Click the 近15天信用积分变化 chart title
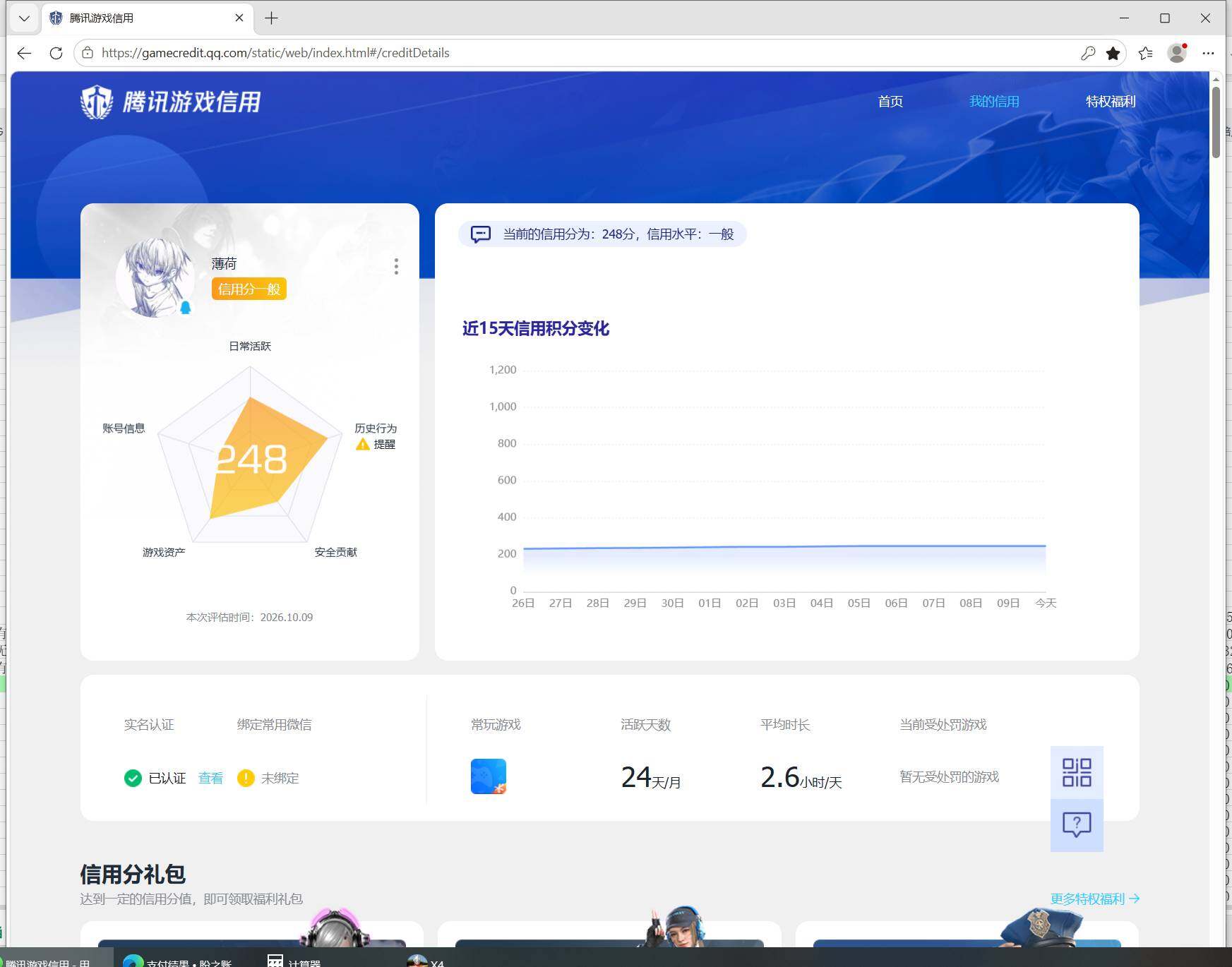The image size is (1232, 967). tap(536, 328)
